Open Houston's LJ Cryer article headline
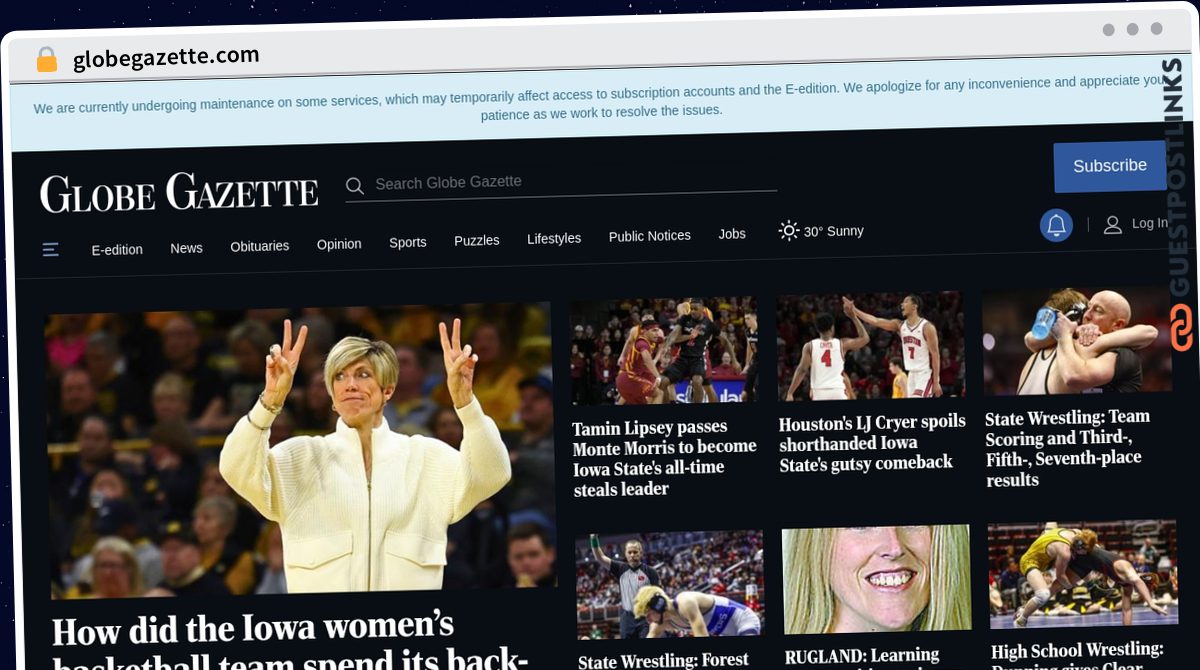1200x670 pixels. [872, 443]
